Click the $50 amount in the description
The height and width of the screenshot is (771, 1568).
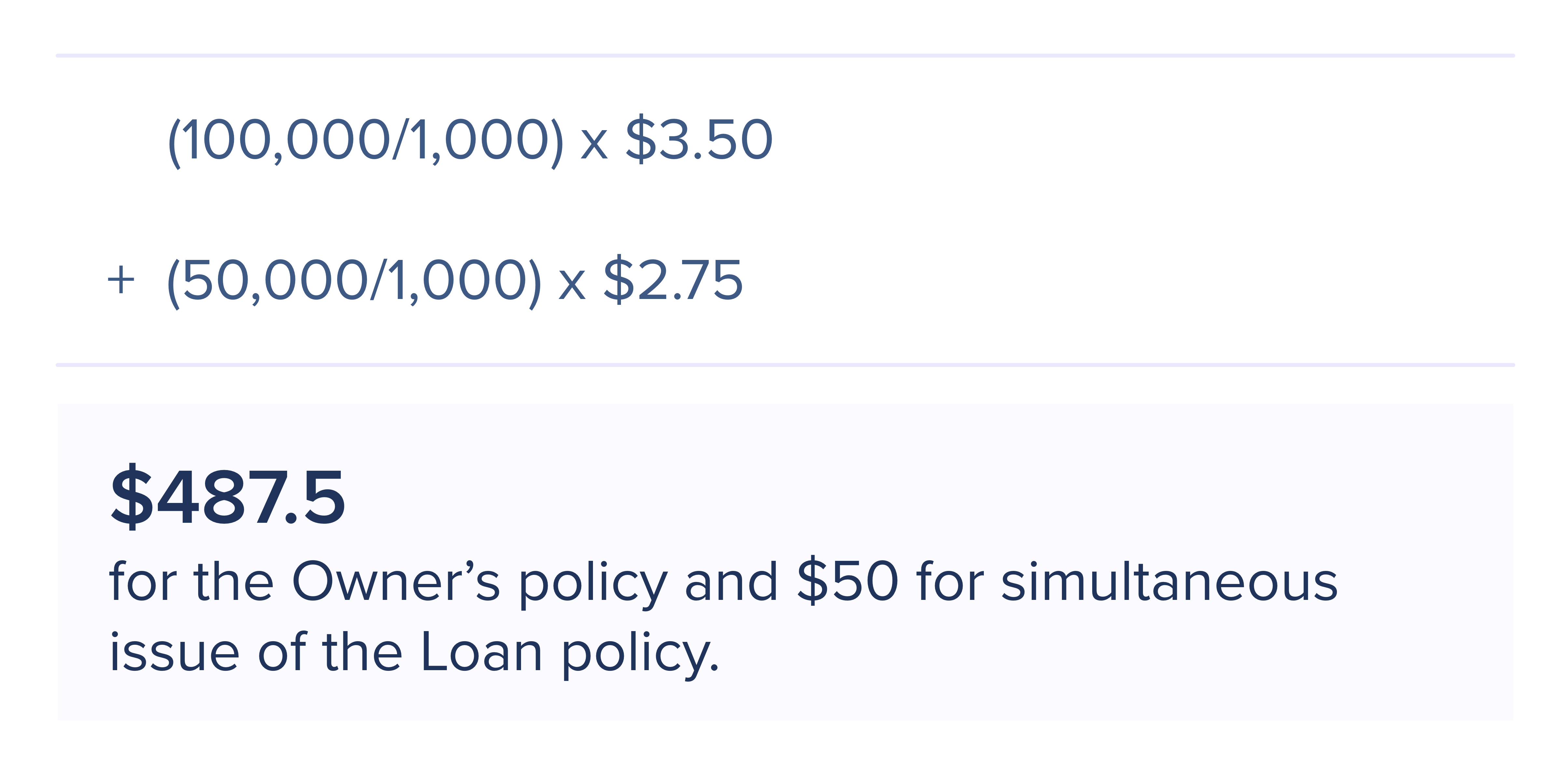click(847, 582)
